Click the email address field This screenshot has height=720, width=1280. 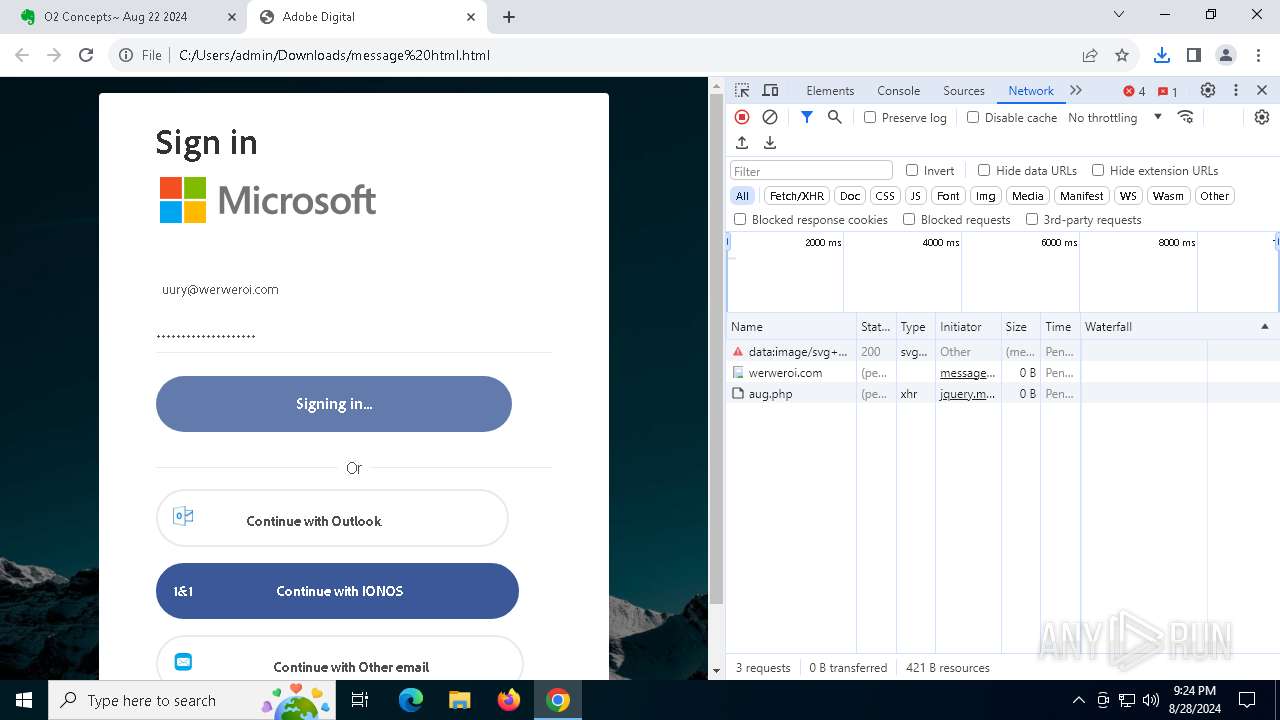click(x=354, y=289)
